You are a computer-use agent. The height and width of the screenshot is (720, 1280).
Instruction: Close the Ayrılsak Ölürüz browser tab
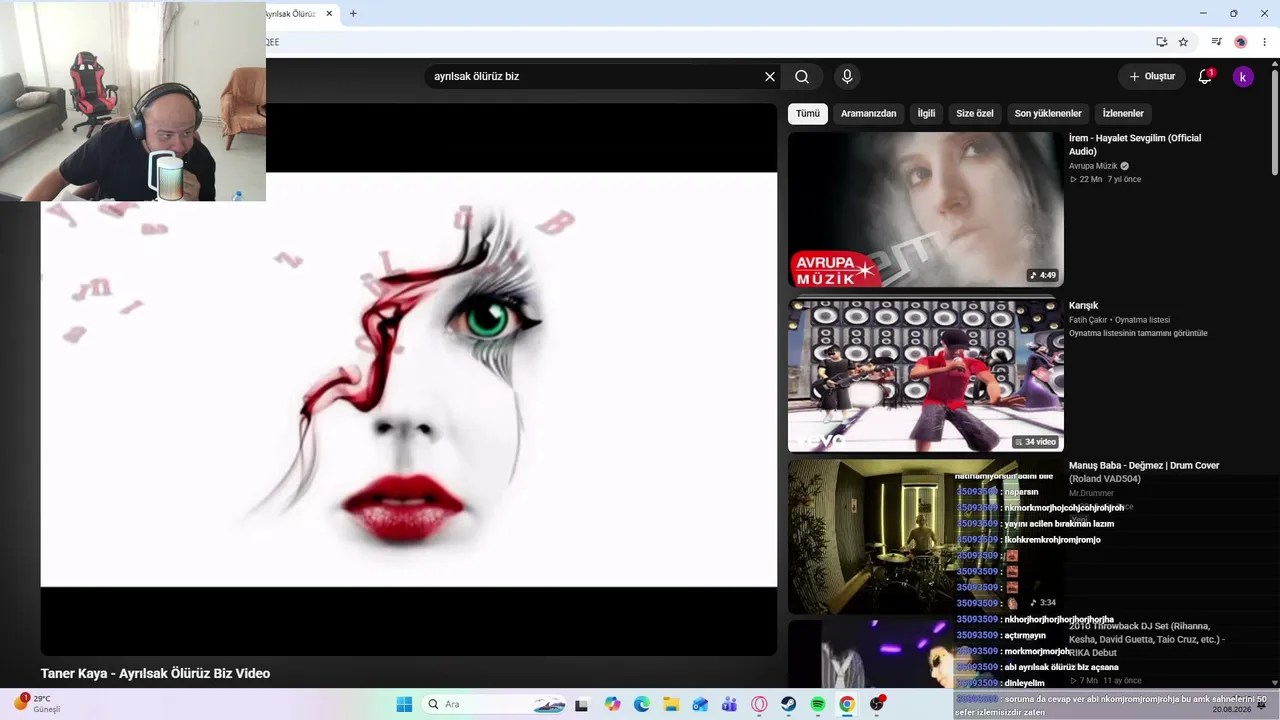[329, 14]
